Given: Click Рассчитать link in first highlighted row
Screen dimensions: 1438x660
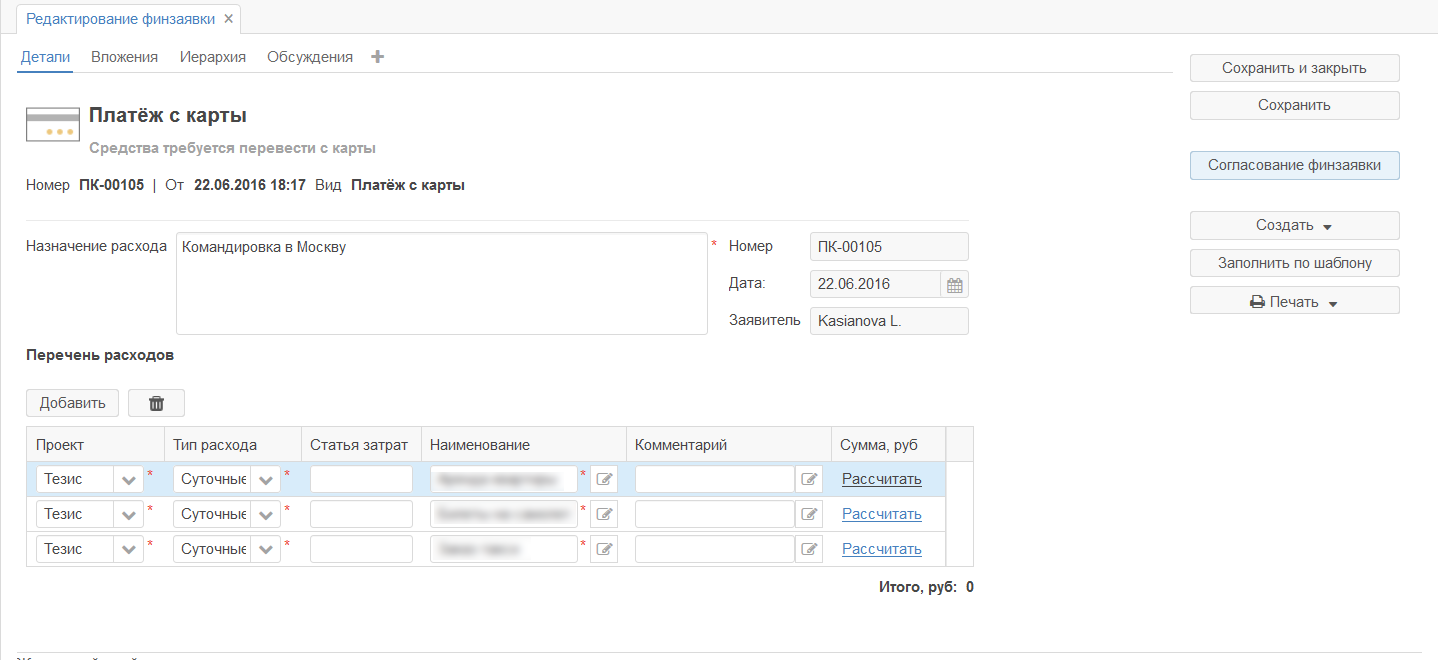Looking at the screenshot, I should [x=881, y=479].
